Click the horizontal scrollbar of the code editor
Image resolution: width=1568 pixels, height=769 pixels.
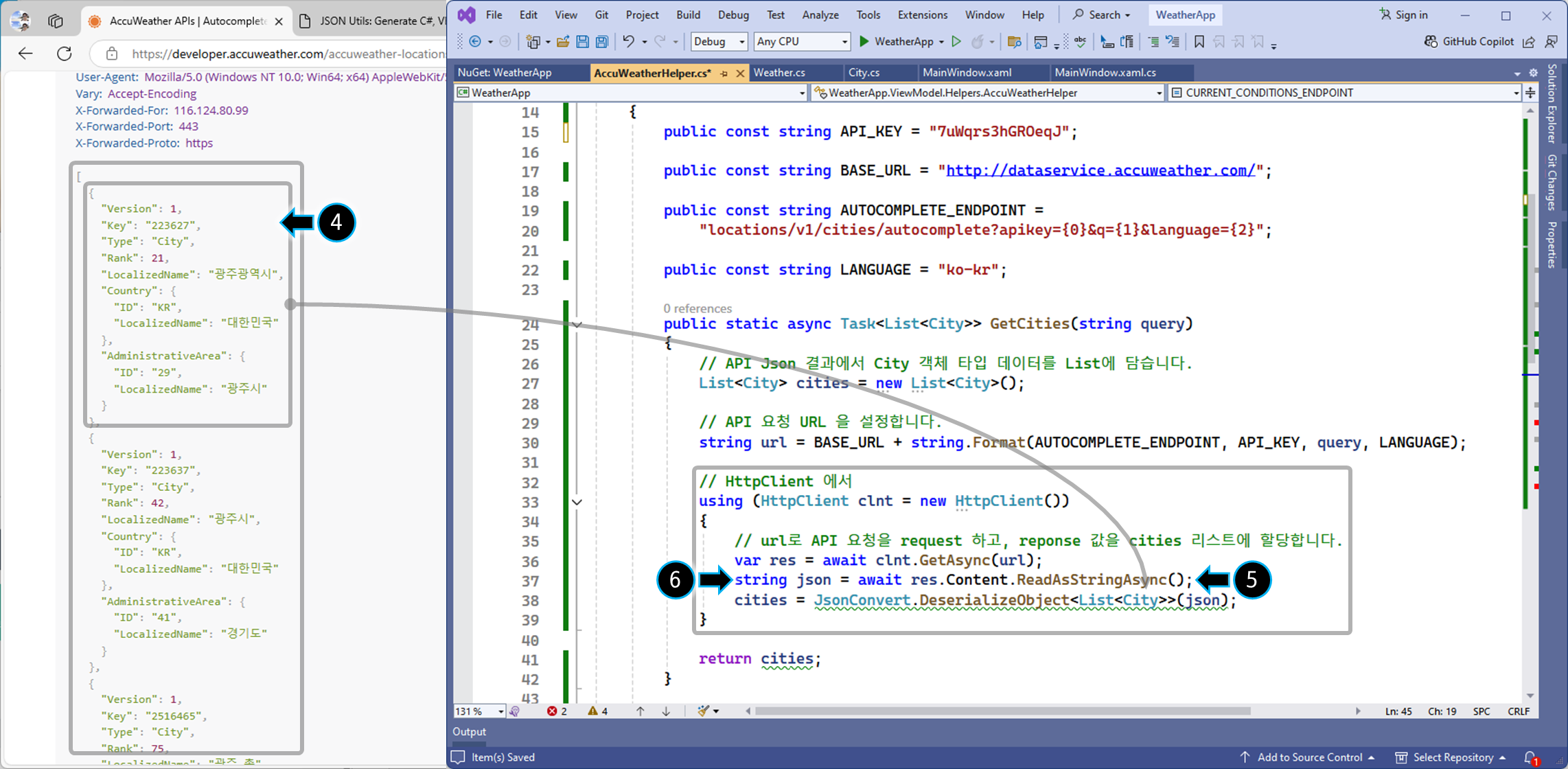[x=1002, y=711]
